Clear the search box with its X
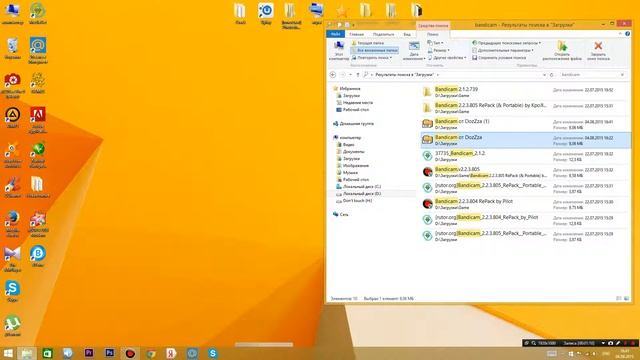Viewport: 640px width, 360px height. tap(622, 75)
